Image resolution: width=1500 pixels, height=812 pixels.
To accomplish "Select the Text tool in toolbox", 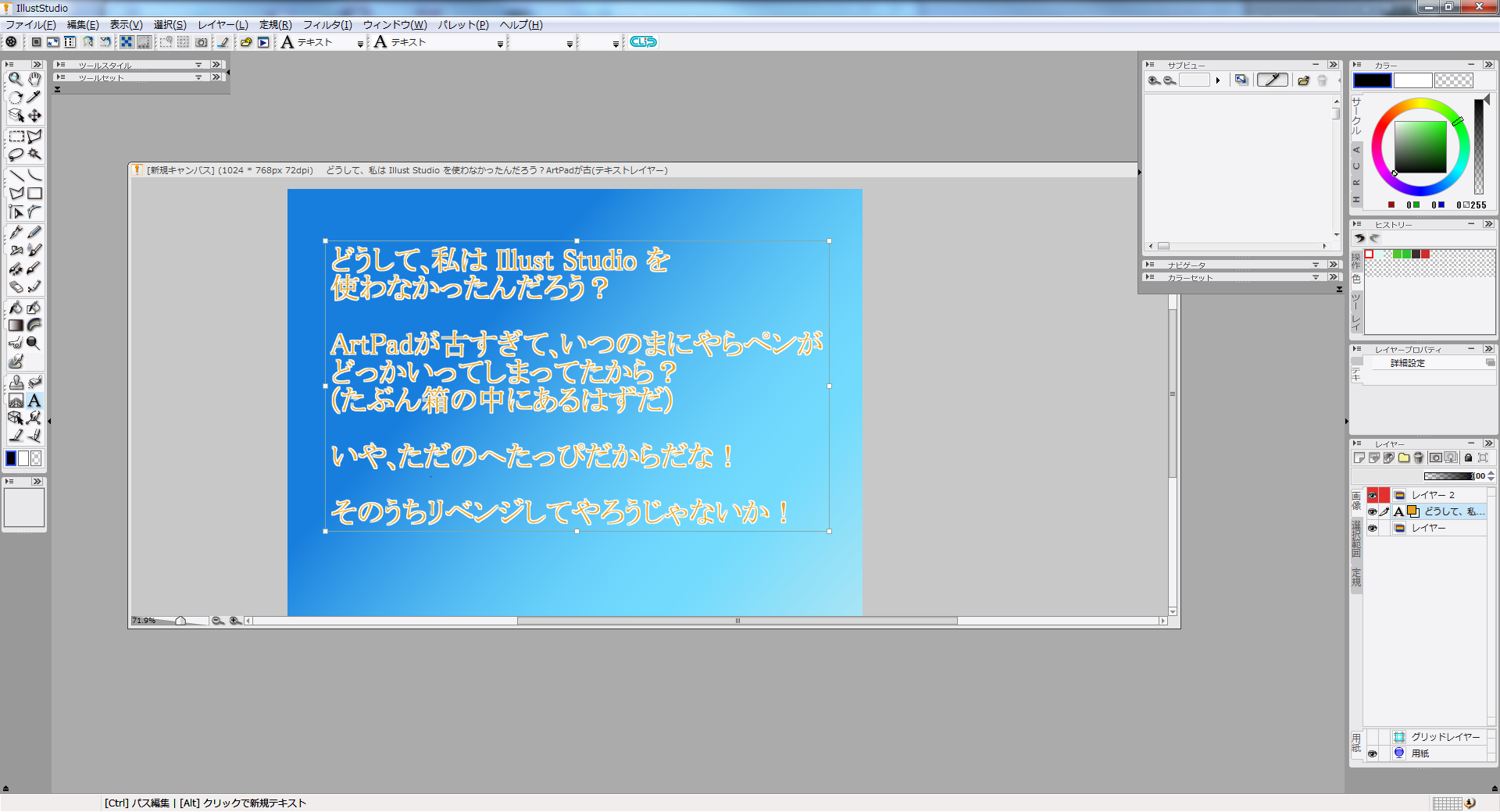I will coord(34,401).
